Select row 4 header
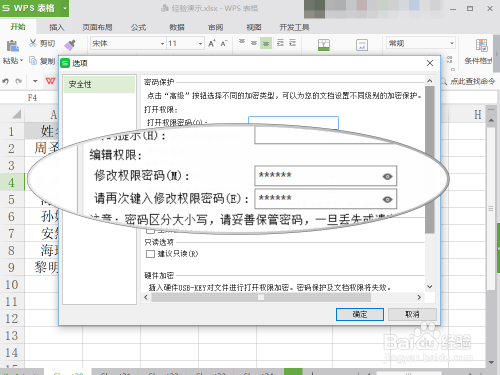Viewport: 500px width, 375px height. pos(12,182)
